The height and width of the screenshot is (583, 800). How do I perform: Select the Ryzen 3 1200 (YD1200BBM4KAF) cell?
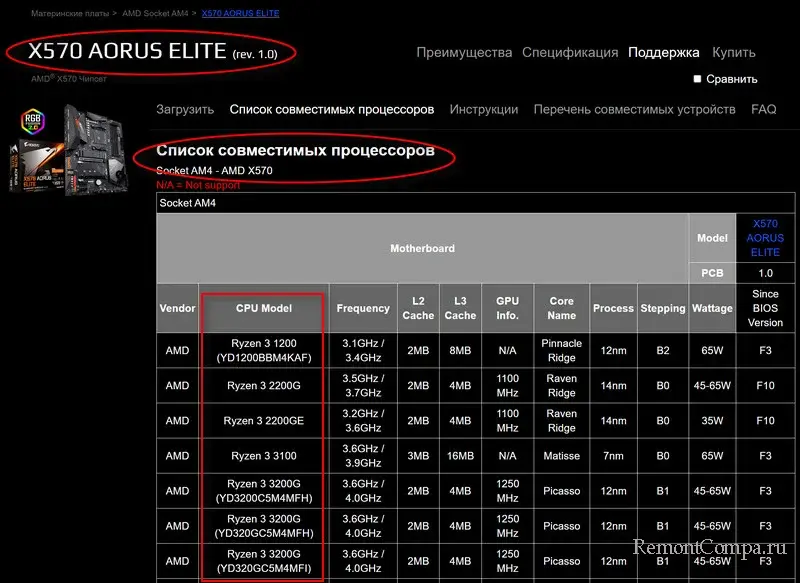coord(263,351)
